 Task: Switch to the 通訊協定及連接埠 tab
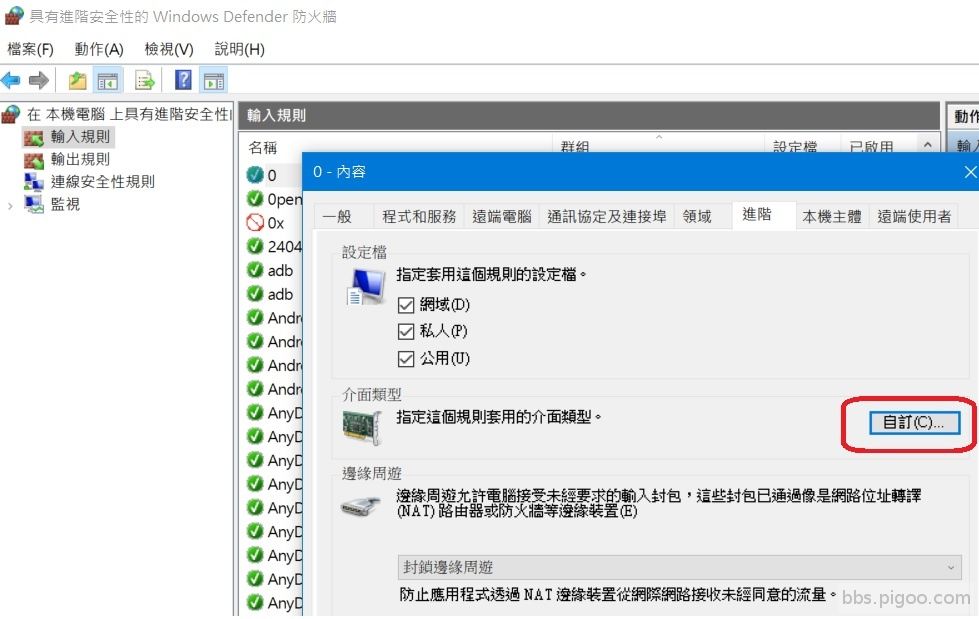pyautogui.click(x=606, y=217)
